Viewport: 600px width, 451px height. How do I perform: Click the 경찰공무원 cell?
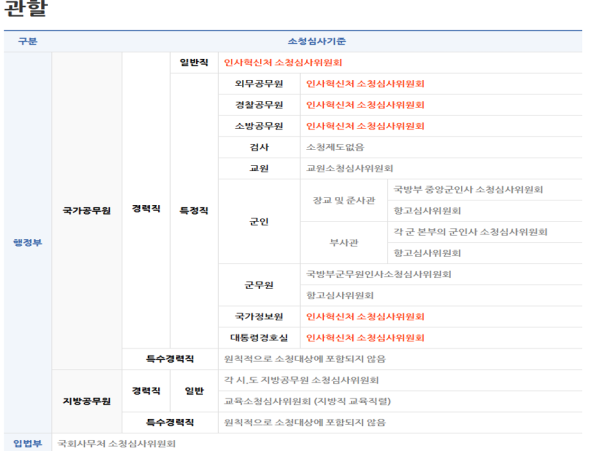pyautogui.click(x=259, y=105)
